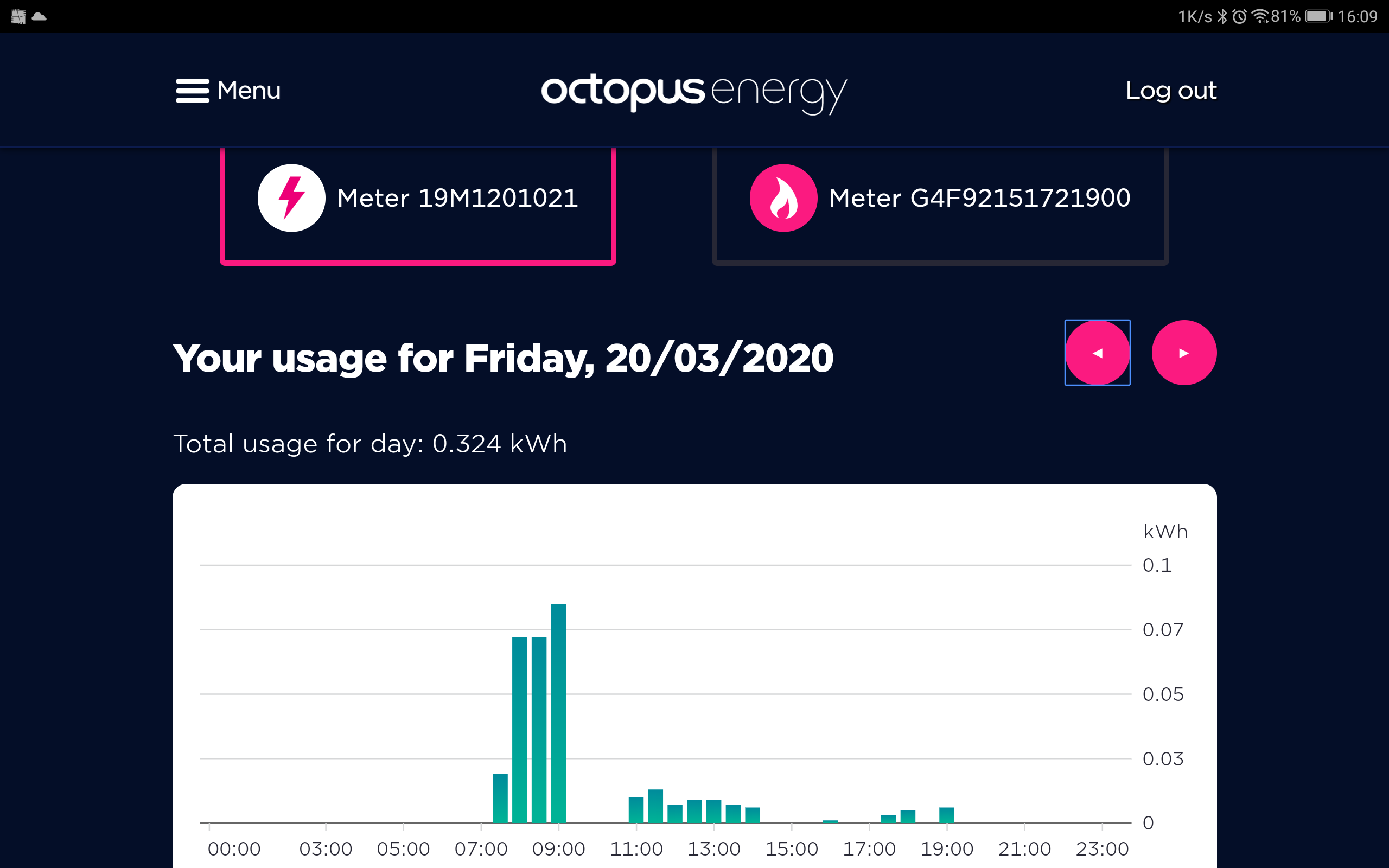Tap the cloud notification icon
Image resolution: width=1389 pixels, height=868 pixels.
pos(39,16)
